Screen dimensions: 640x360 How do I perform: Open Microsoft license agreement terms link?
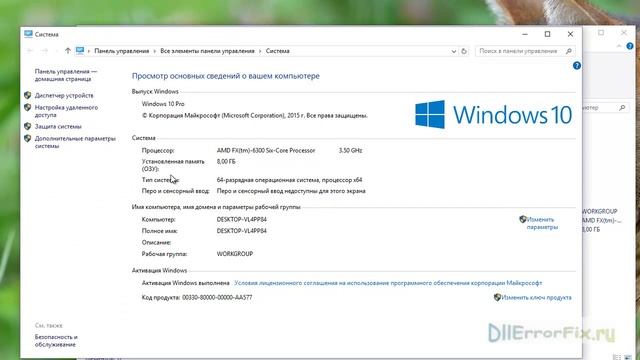(388, 283)
